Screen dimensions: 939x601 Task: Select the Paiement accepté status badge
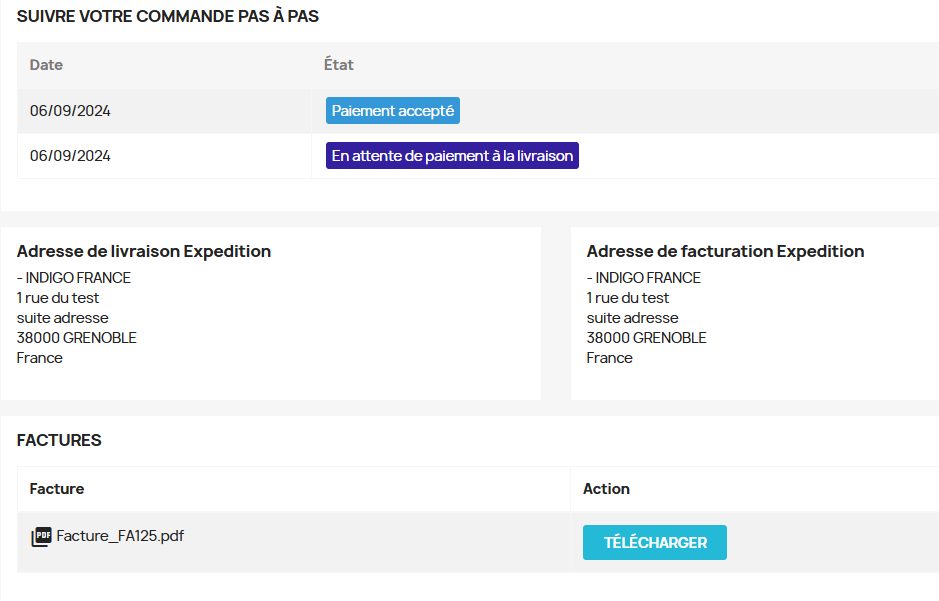click(x=393, y=111)
